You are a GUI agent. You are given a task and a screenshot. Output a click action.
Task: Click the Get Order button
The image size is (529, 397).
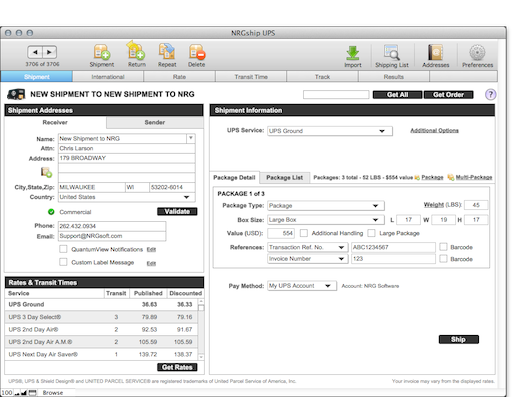[448, 95]
